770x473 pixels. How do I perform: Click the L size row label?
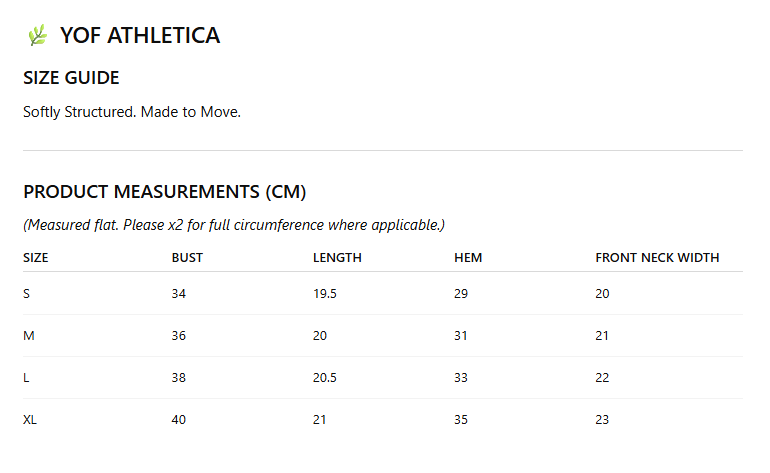[26, 378]
